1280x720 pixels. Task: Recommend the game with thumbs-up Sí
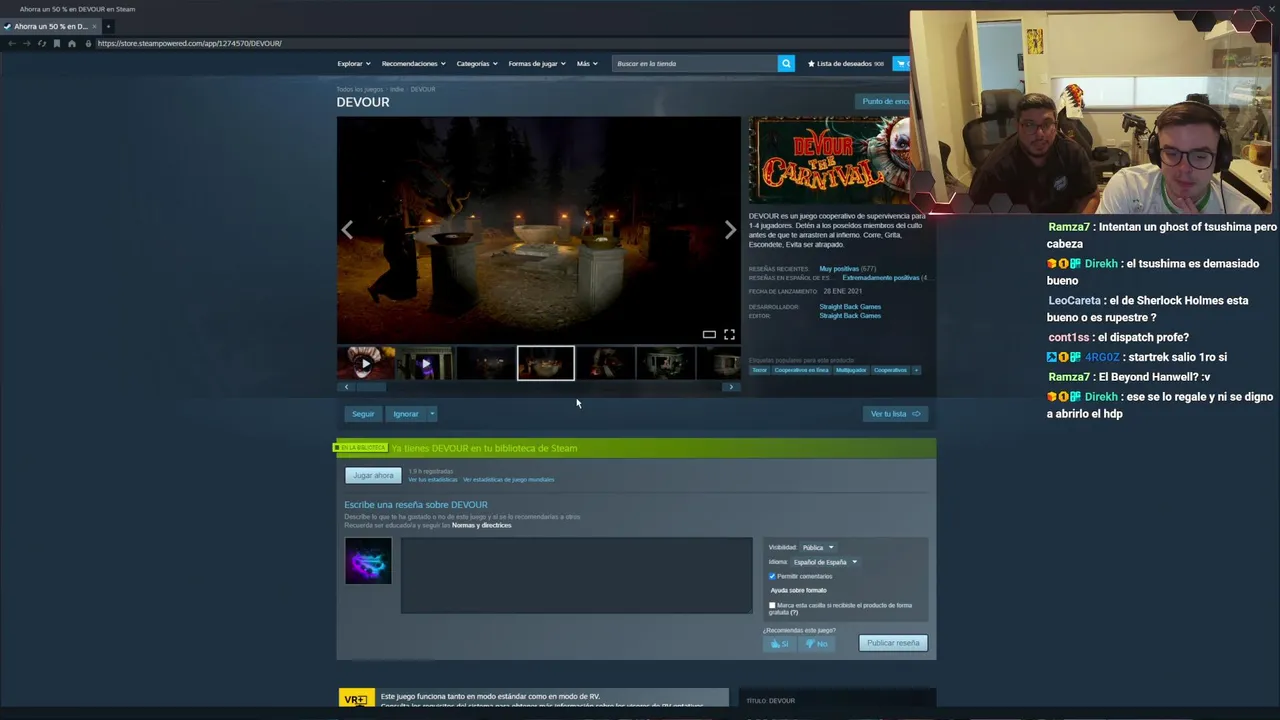(778, 644)
